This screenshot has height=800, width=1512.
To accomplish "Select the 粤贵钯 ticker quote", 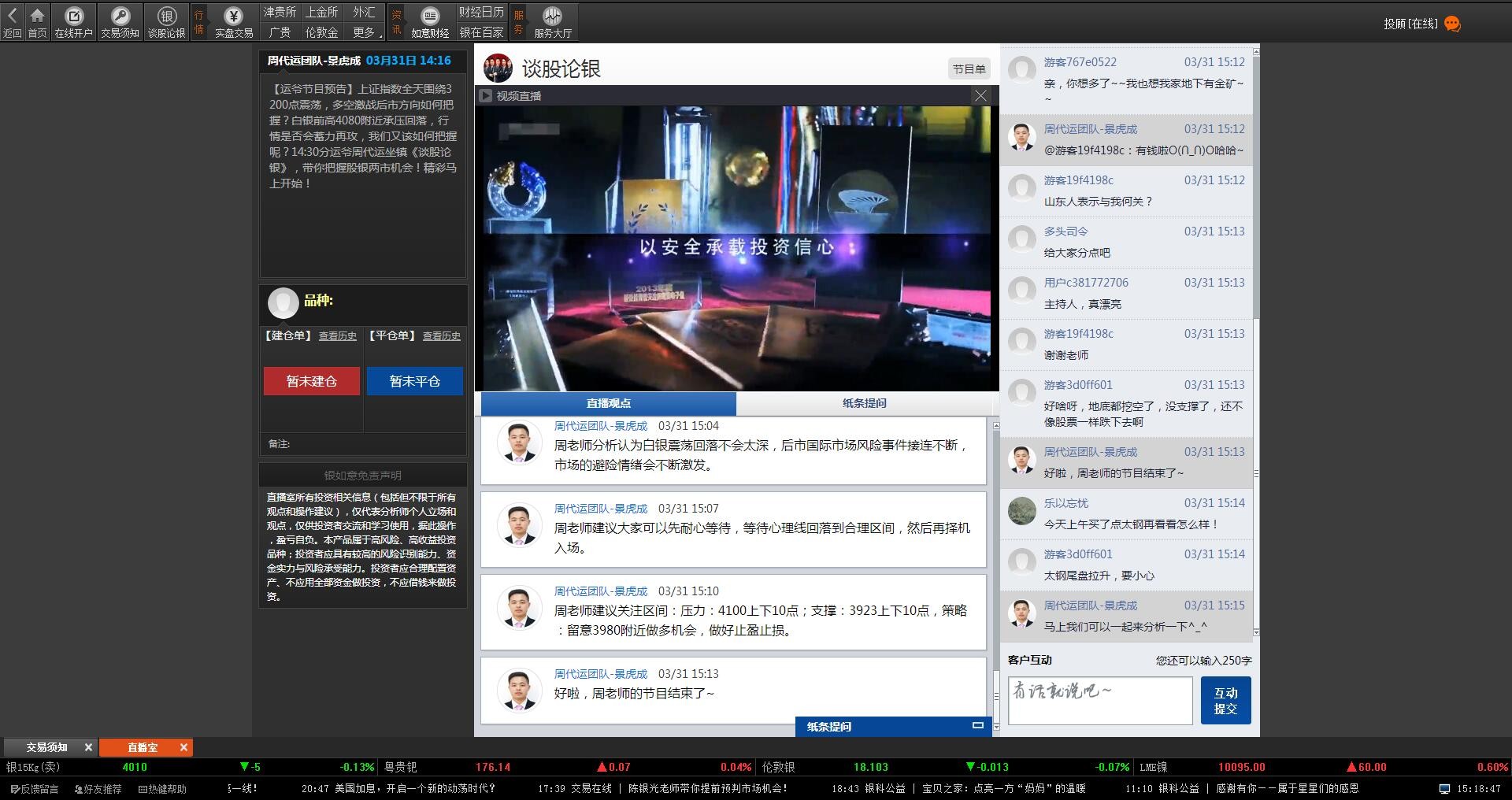I will click(x=567, y=767).
